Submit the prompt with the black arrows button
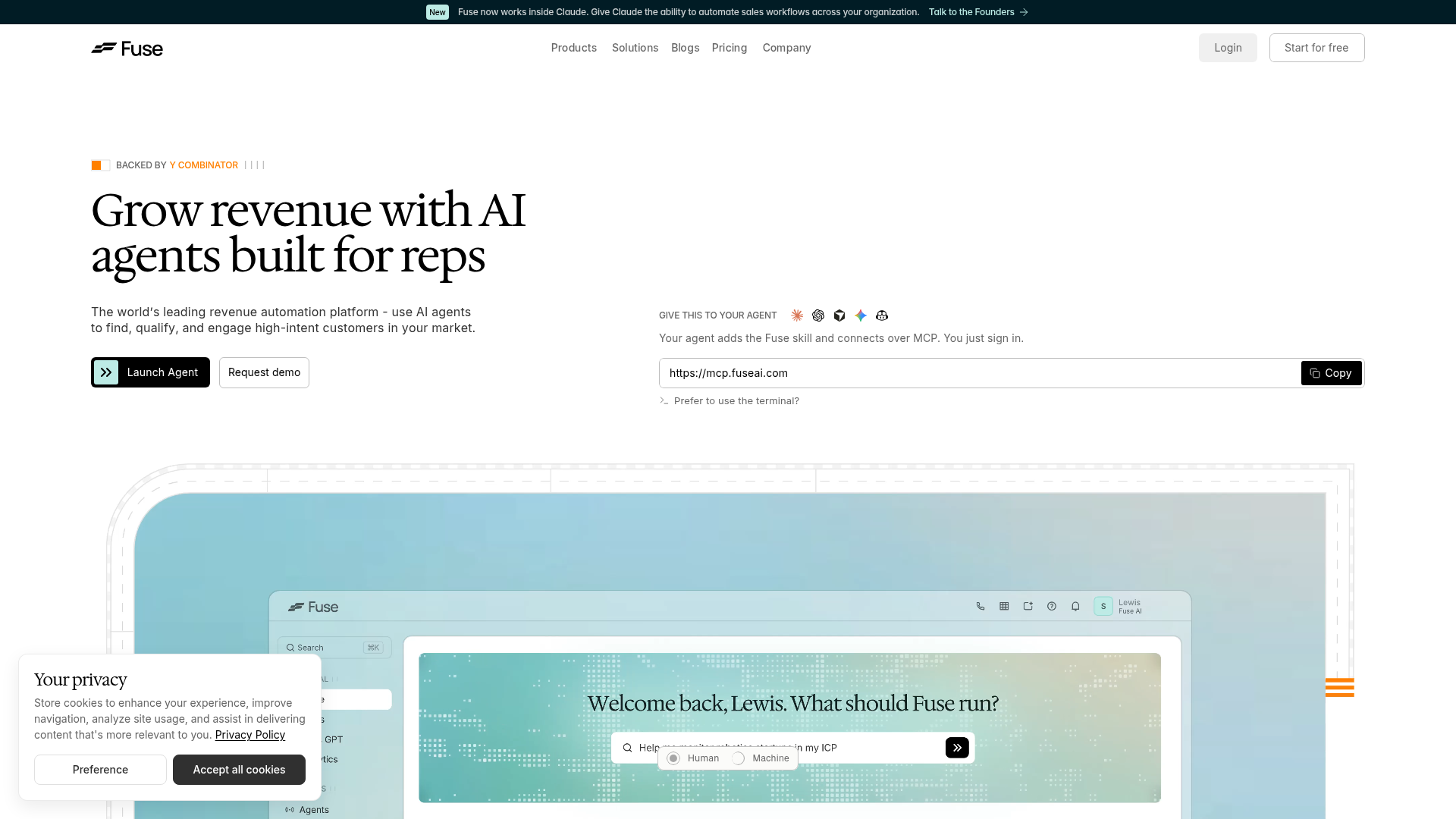Screen dimensions: 1456x819 957,748
